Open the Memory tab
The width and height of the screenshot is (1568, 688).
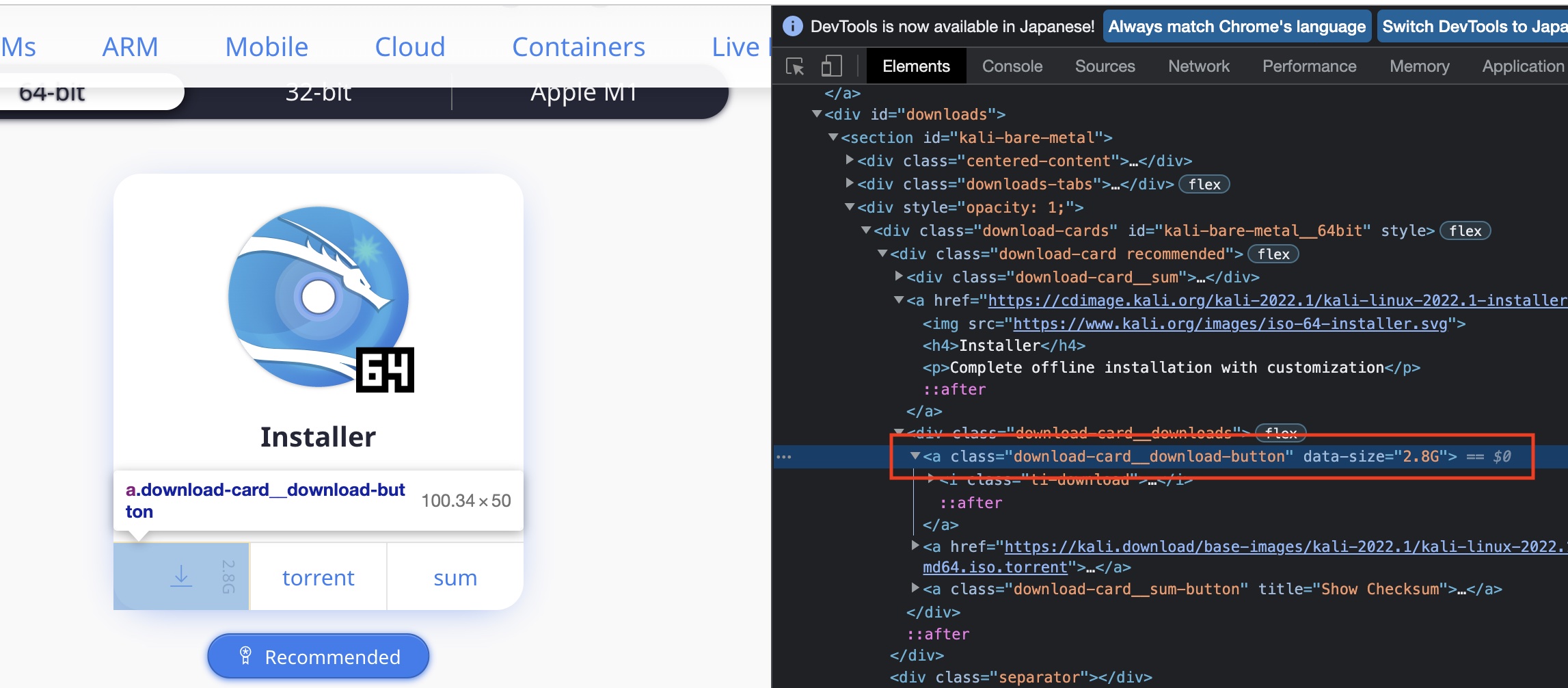[1419, 66]
